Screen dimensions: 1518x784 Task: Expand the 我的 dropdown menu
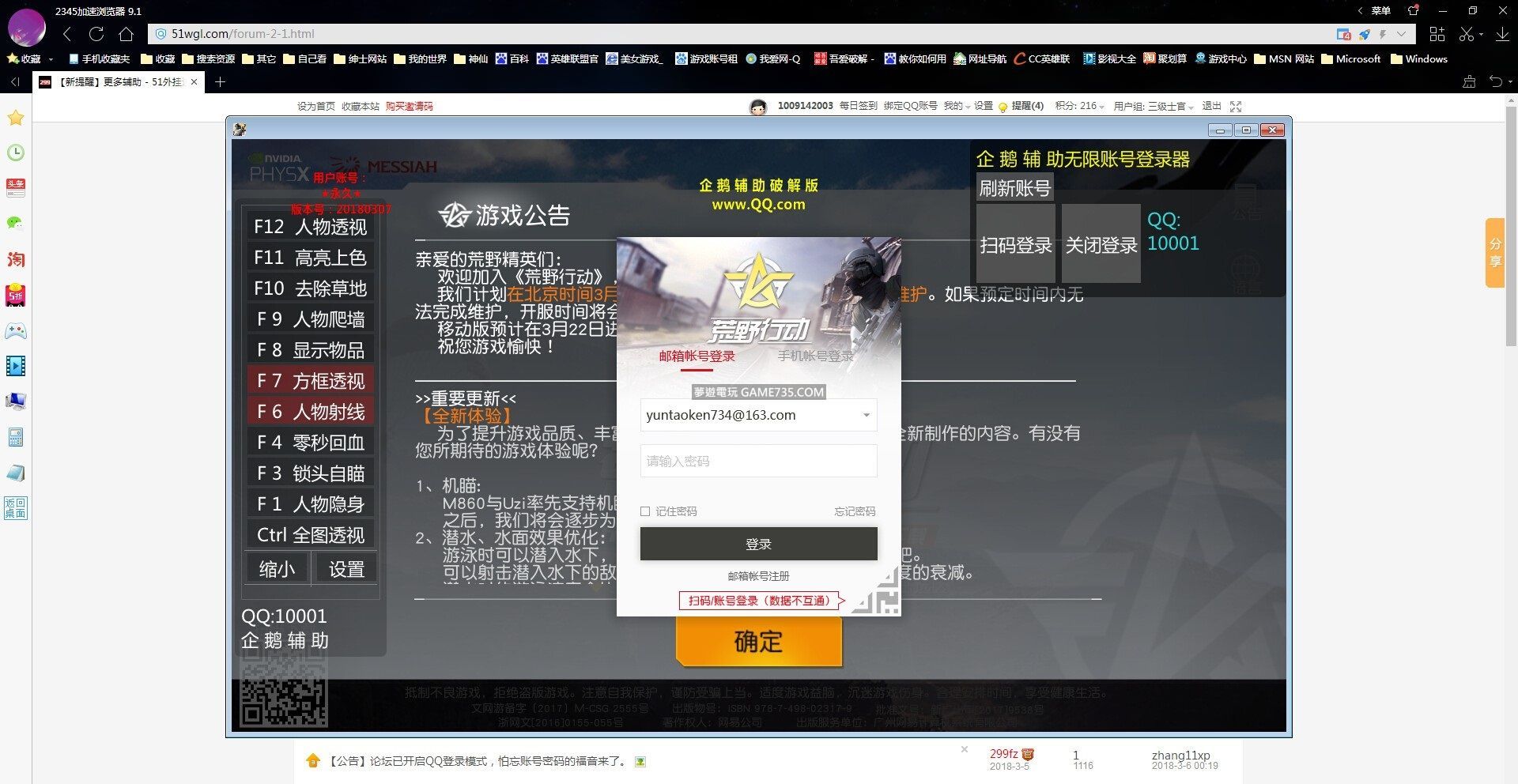tap(957, 107)
